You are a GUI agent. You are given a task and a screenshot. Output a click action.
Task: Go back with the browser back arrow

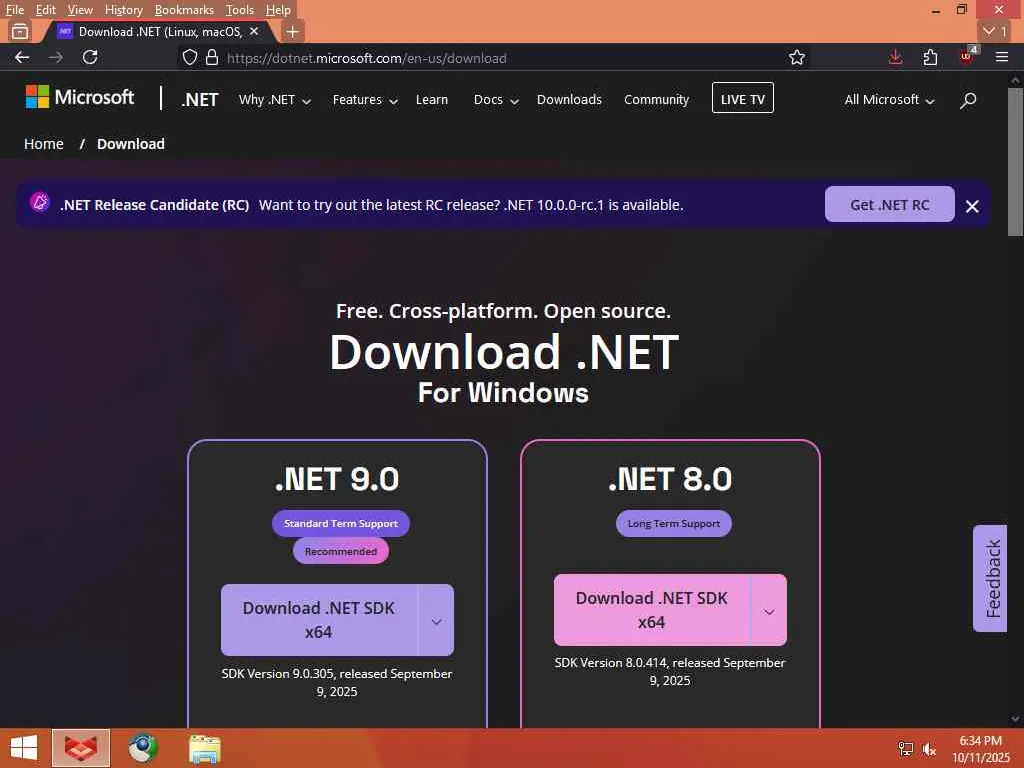click(x=22, y=57)
